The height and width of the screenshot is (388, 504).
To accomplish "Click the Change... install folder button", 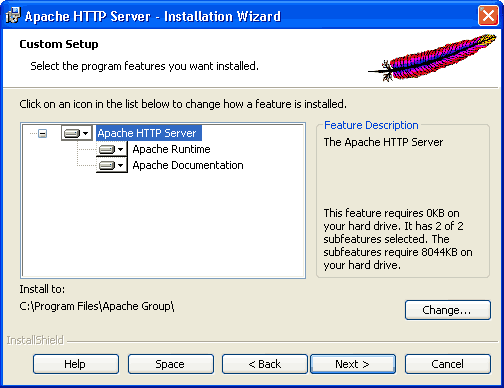I will (x=448, y=310).
